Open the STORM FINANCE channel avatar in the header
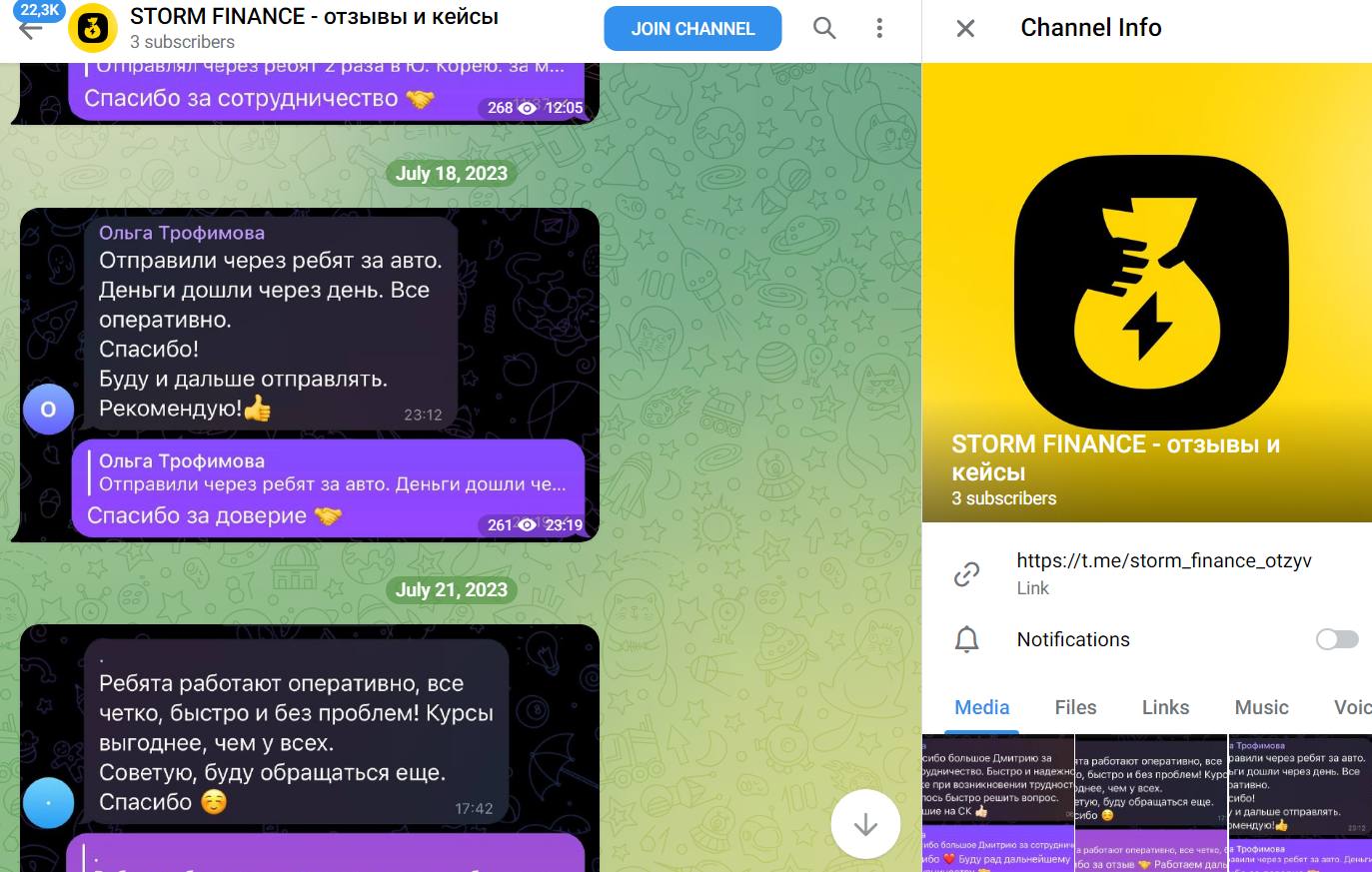This screenshot has height=872, width=1372. click(x=93, y=28)
